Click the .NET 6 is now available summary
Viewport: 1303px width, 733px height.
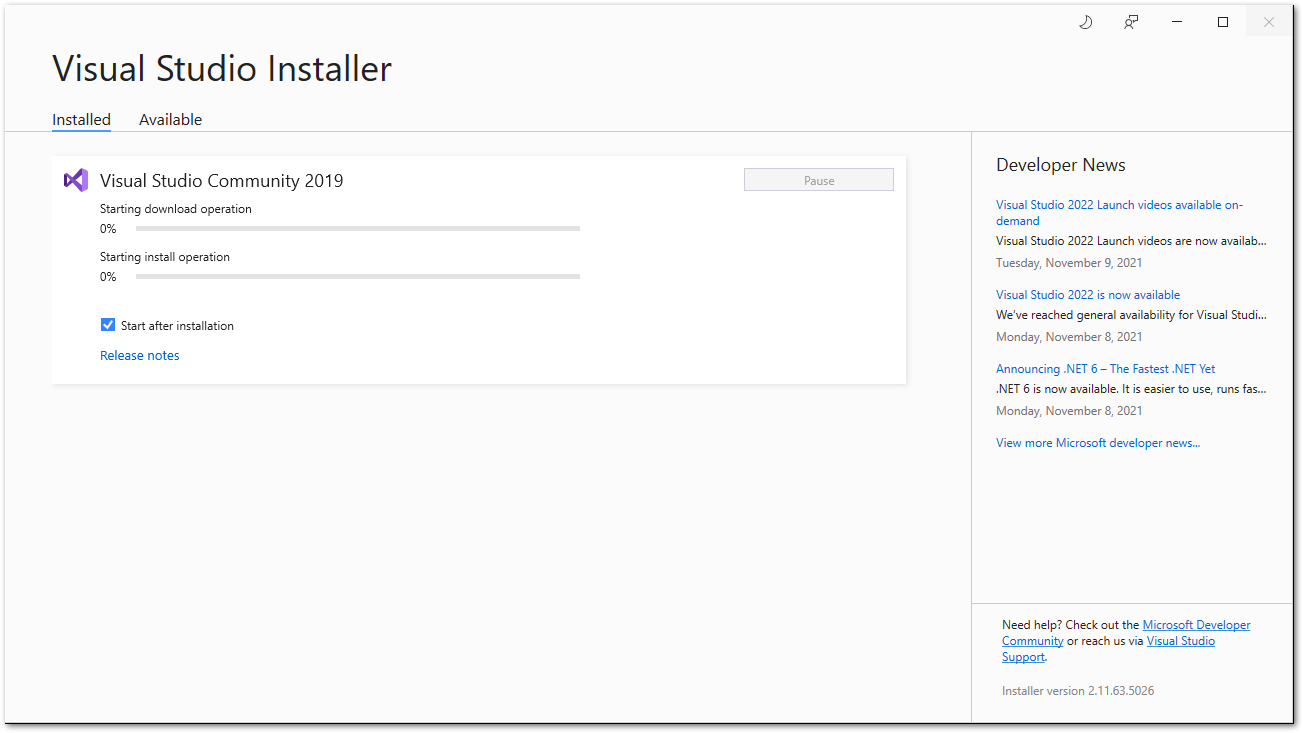[1131, 389]
